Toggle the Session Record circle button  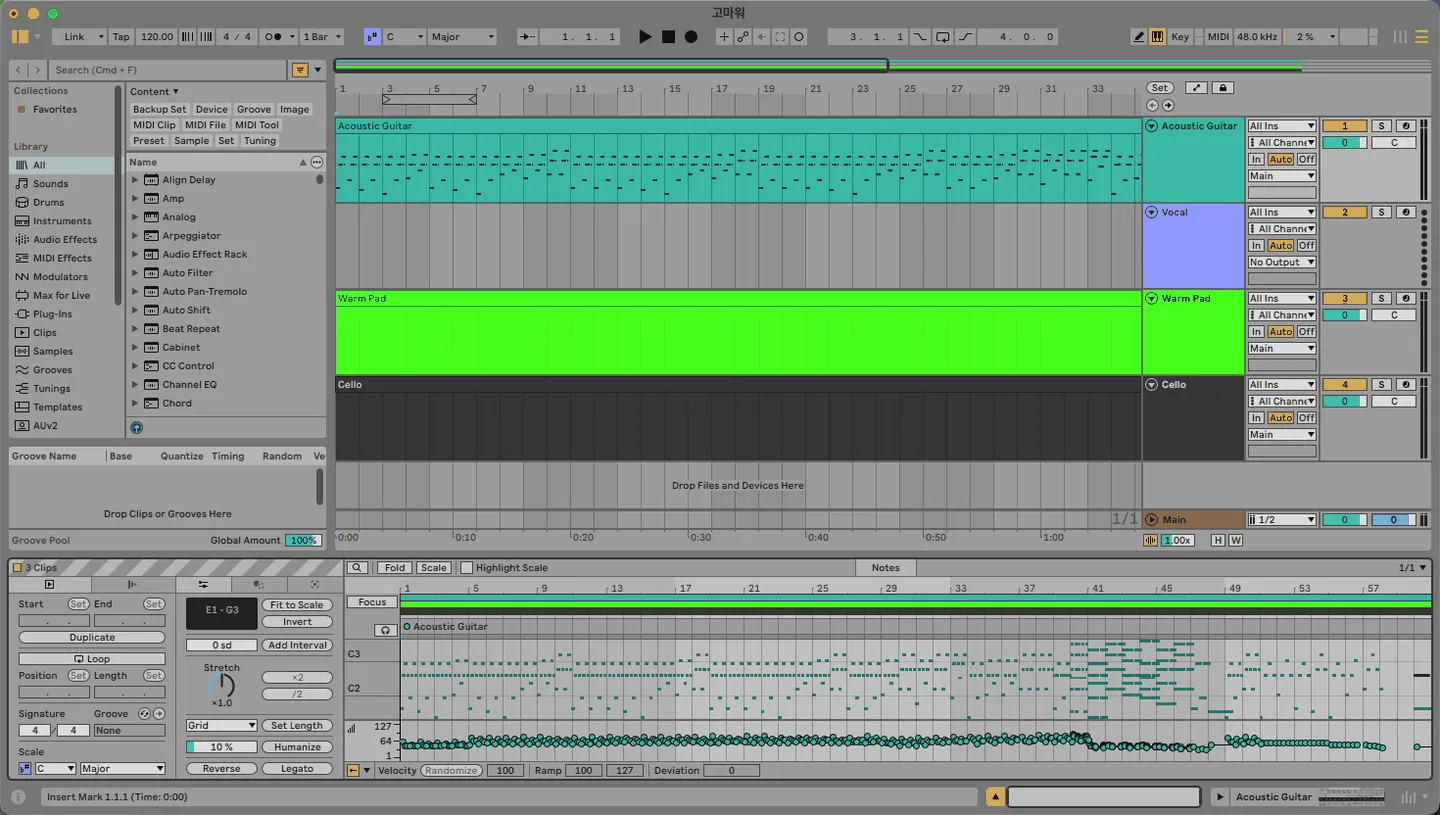tap(799, 37)
